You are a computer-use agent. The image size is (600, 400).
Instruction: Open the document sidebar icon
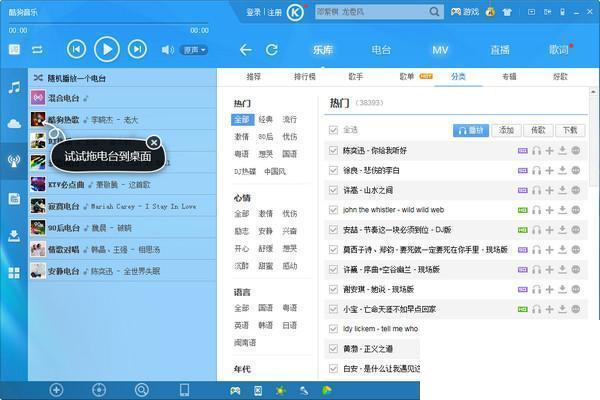(x=14, y=199)
